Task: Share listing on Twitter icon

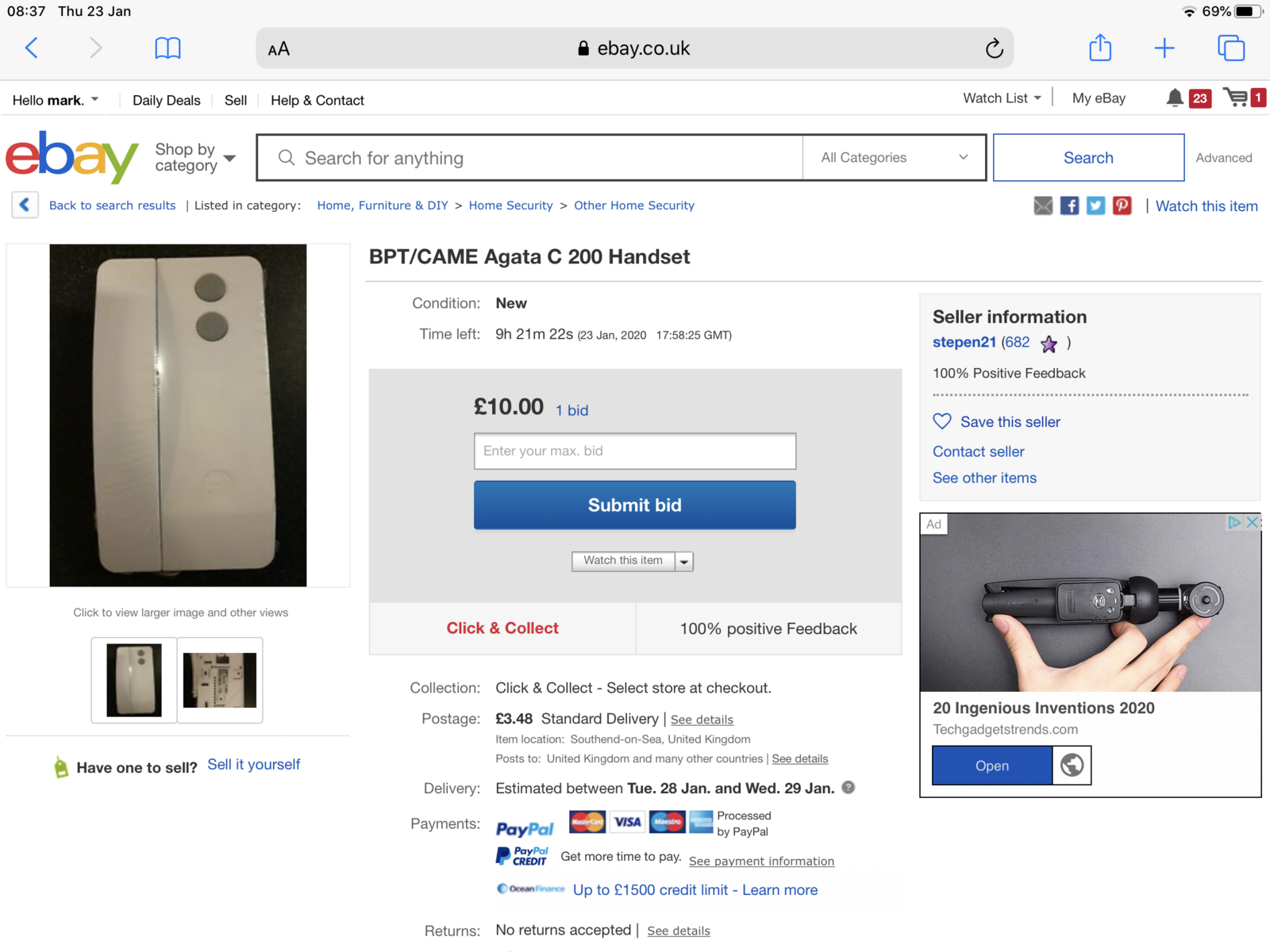Action: [x=1095, y=206]
